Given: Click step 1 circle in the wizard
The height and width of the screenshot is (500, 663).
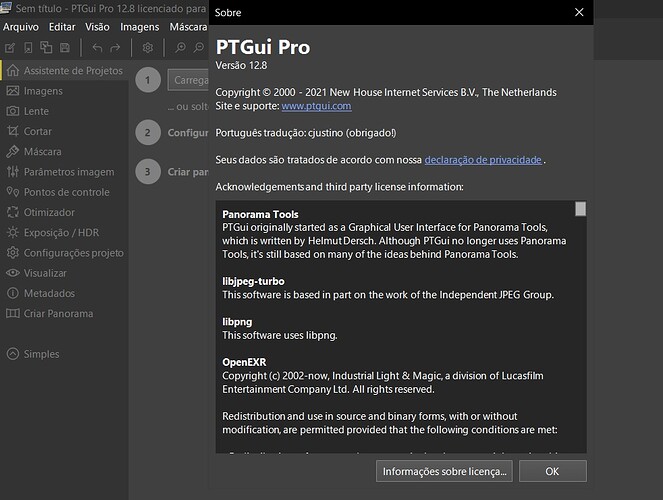Looking at the screenshot, I should click(x=148, y=80).
